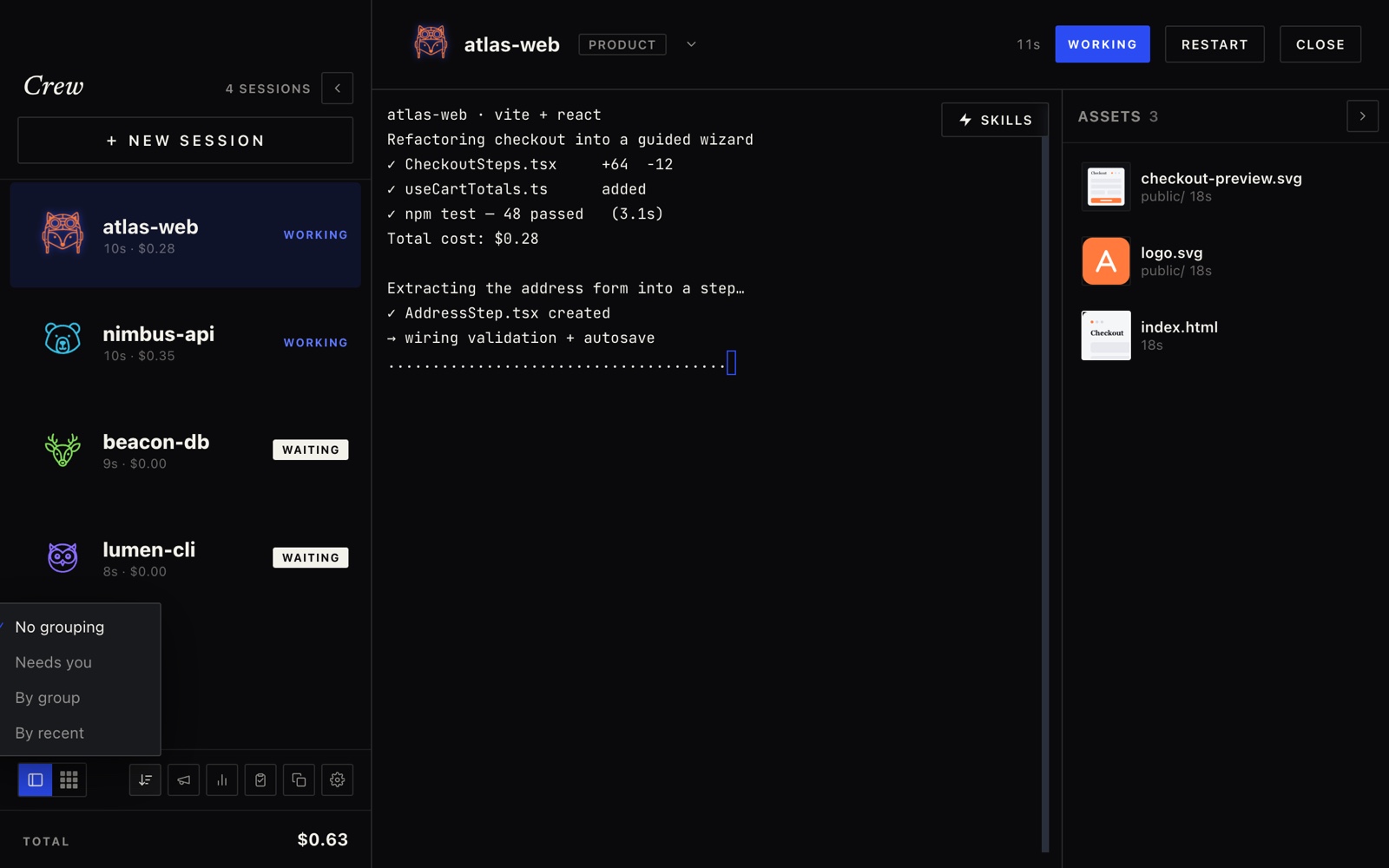Select the nimbus-api session row
This screenshot has width=1389, height=868.
(x=186, y=342)
